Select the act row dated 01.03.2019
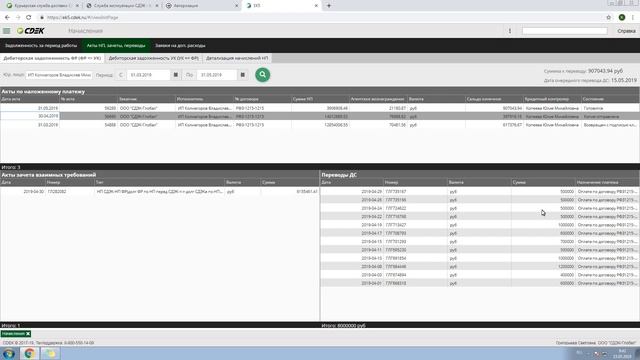 pyautogui.click(x=320, y=125)
